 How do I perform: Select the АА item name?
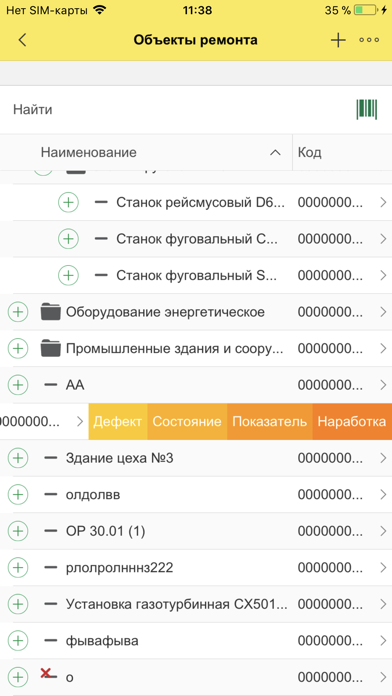[x=75, y=384]
